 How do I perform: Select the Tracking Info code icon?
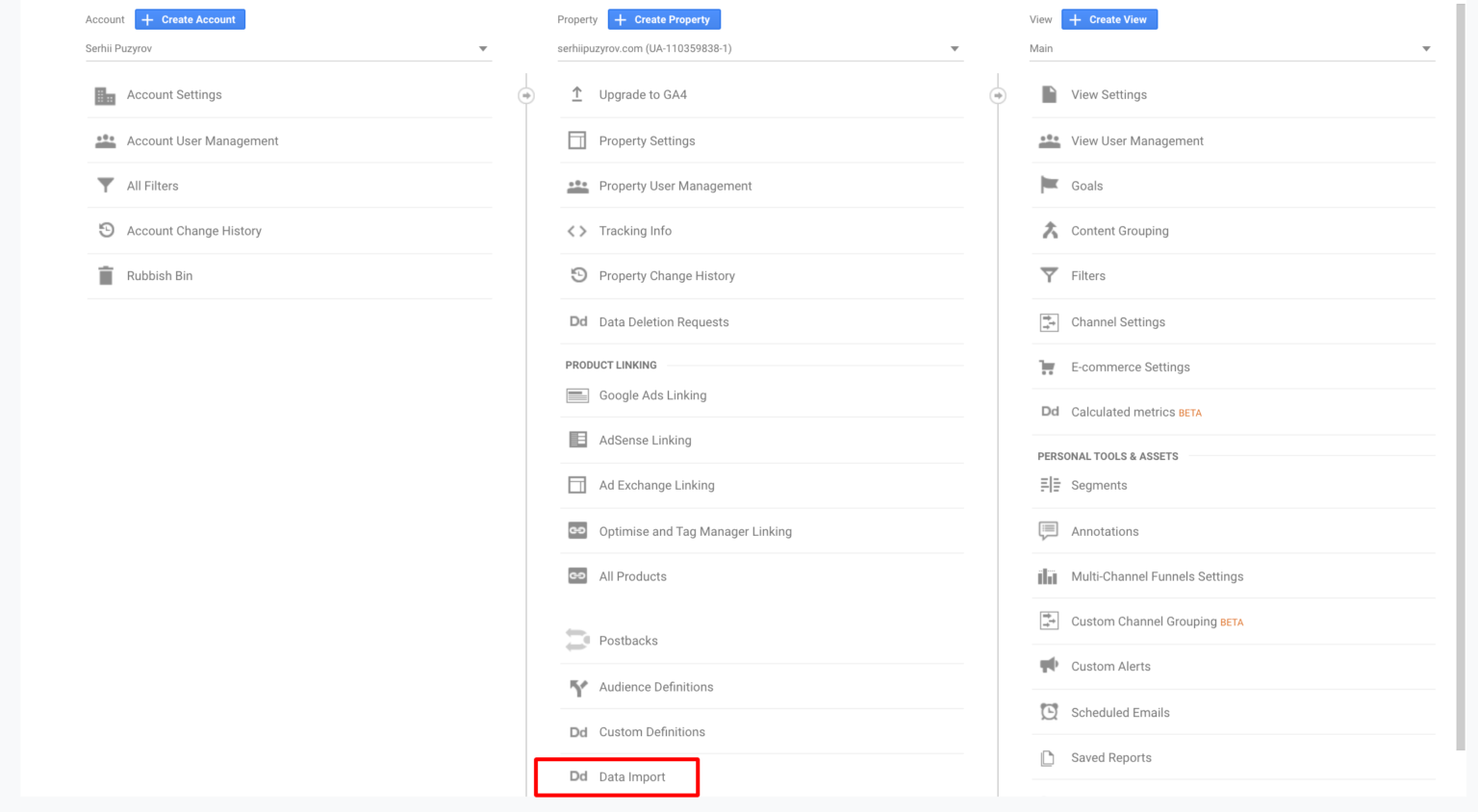[577, 231]
